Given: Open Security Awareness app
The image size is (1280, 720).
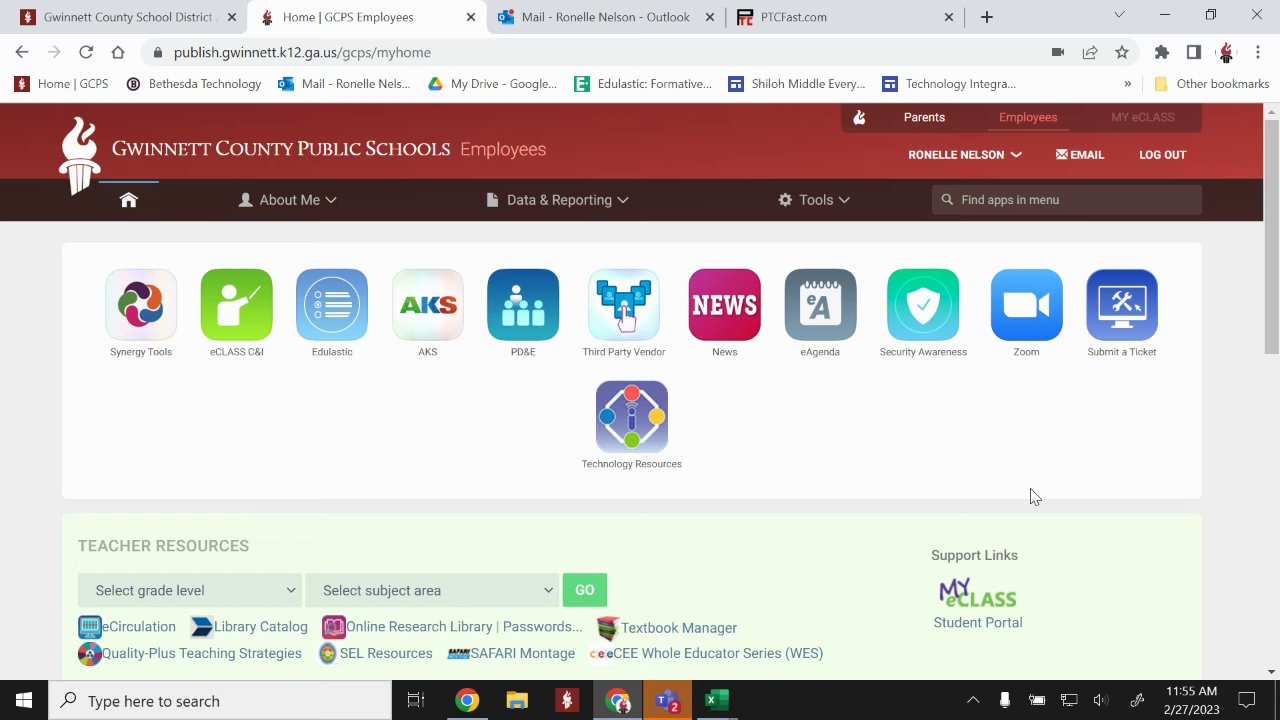Looking at the screenshot, I should tap(923, 305).
